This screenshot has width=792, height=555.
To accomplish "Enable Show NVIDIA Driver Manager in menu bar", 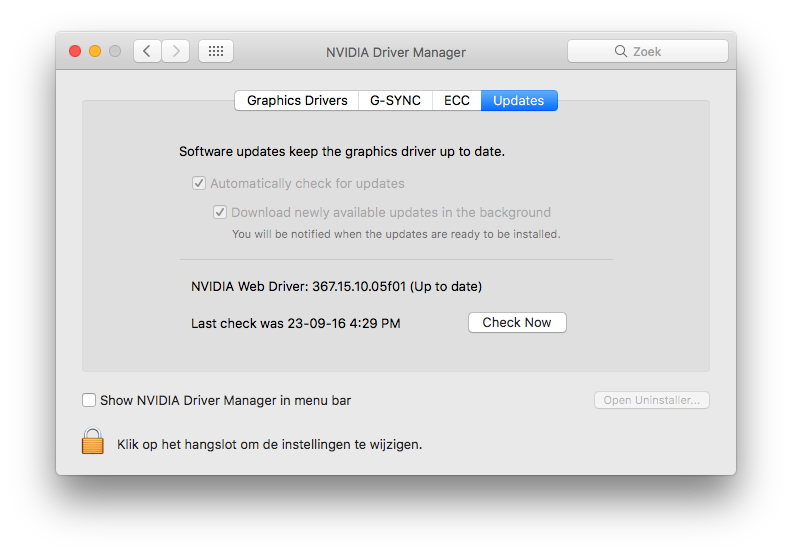I will pos(89,400).
